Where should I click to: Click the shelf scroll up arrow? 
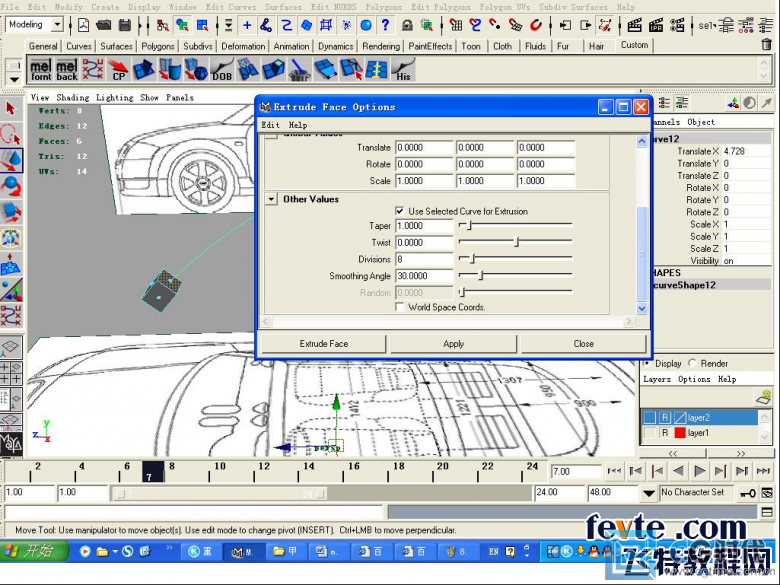tap(764, 63)
